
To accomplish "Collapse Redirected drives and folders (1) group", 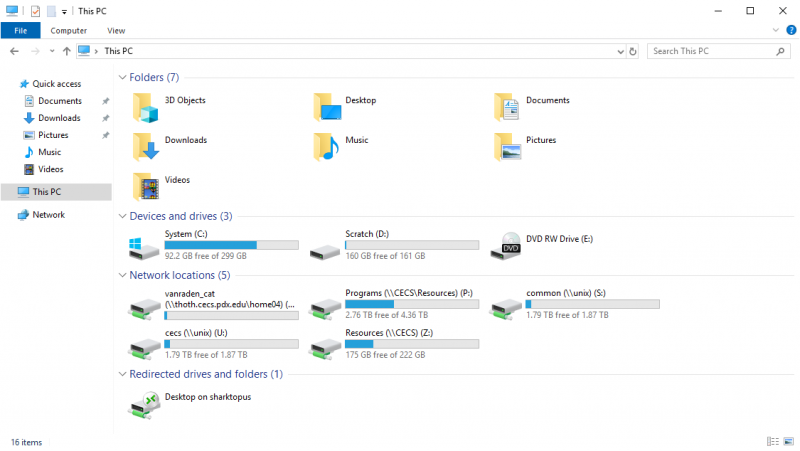I will 122,374.
